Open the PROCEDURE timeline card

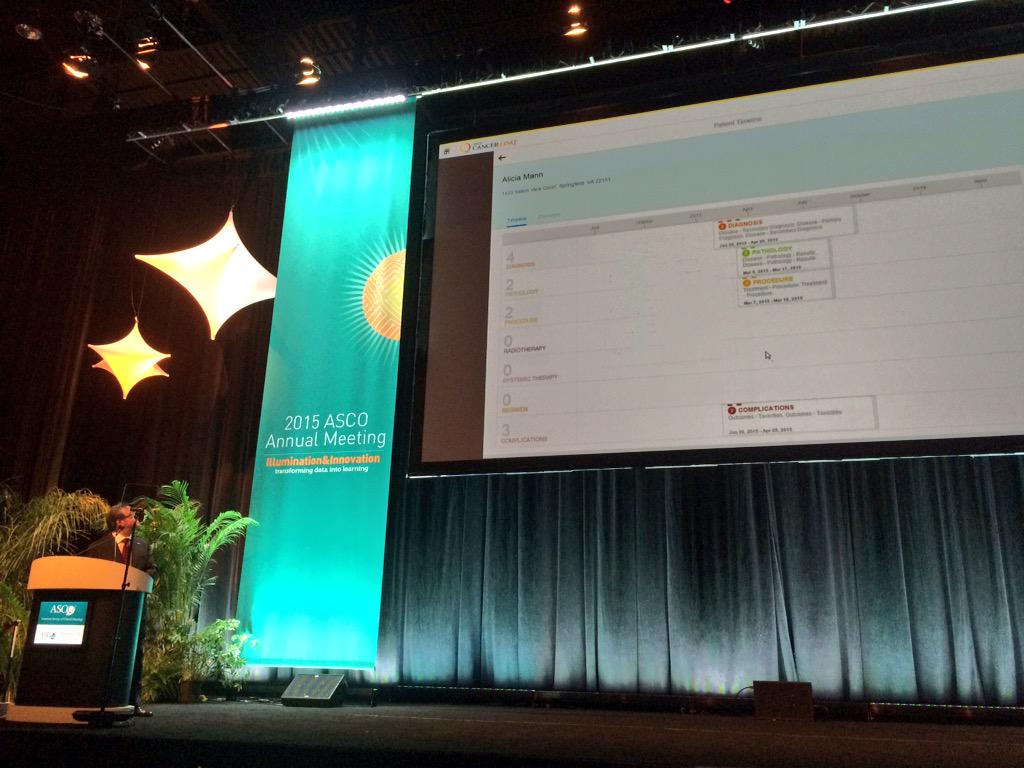[786, 289]
